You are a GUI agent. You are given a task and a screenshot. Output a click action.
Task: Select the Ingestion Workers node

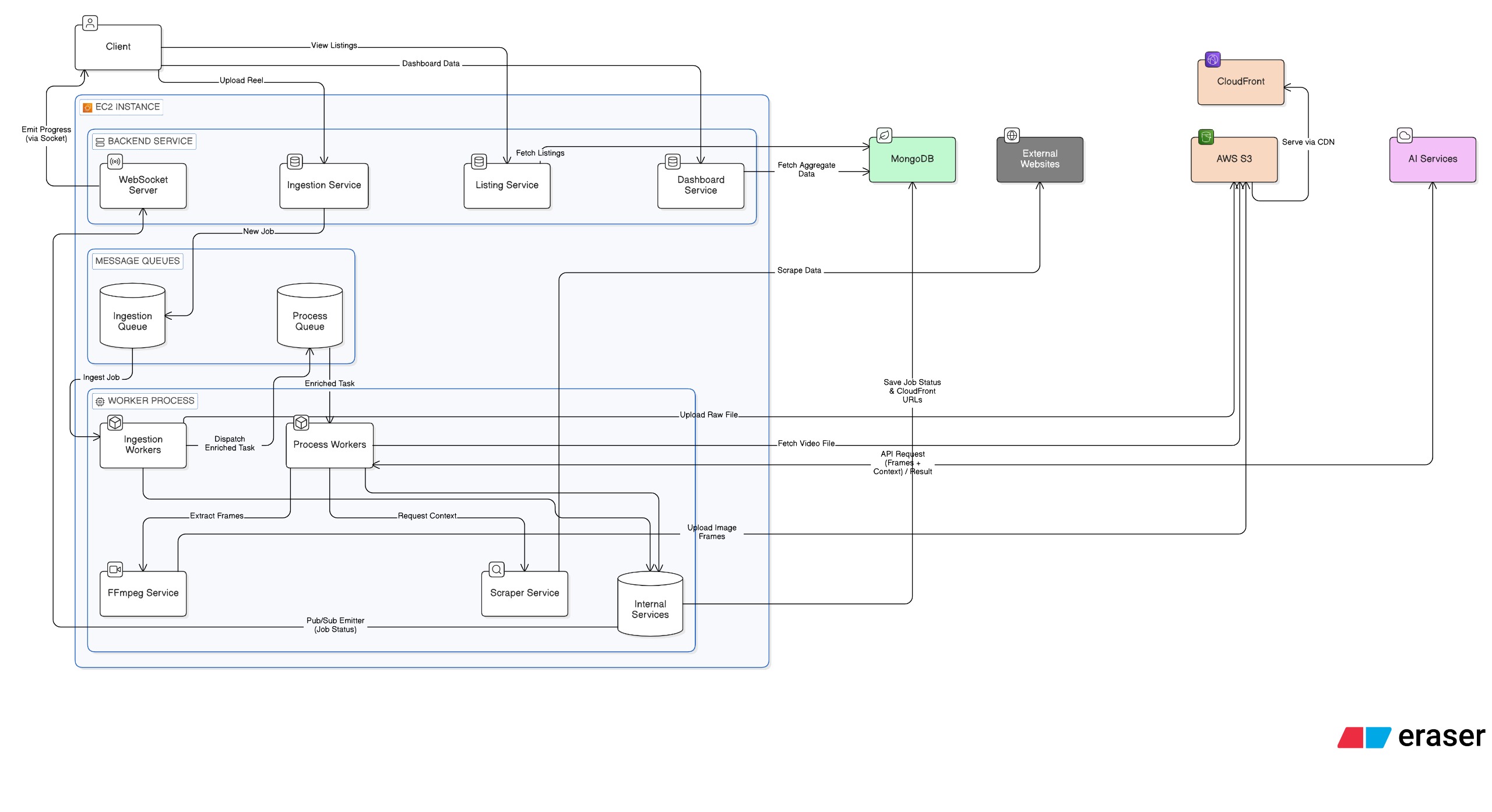(143, 446)
